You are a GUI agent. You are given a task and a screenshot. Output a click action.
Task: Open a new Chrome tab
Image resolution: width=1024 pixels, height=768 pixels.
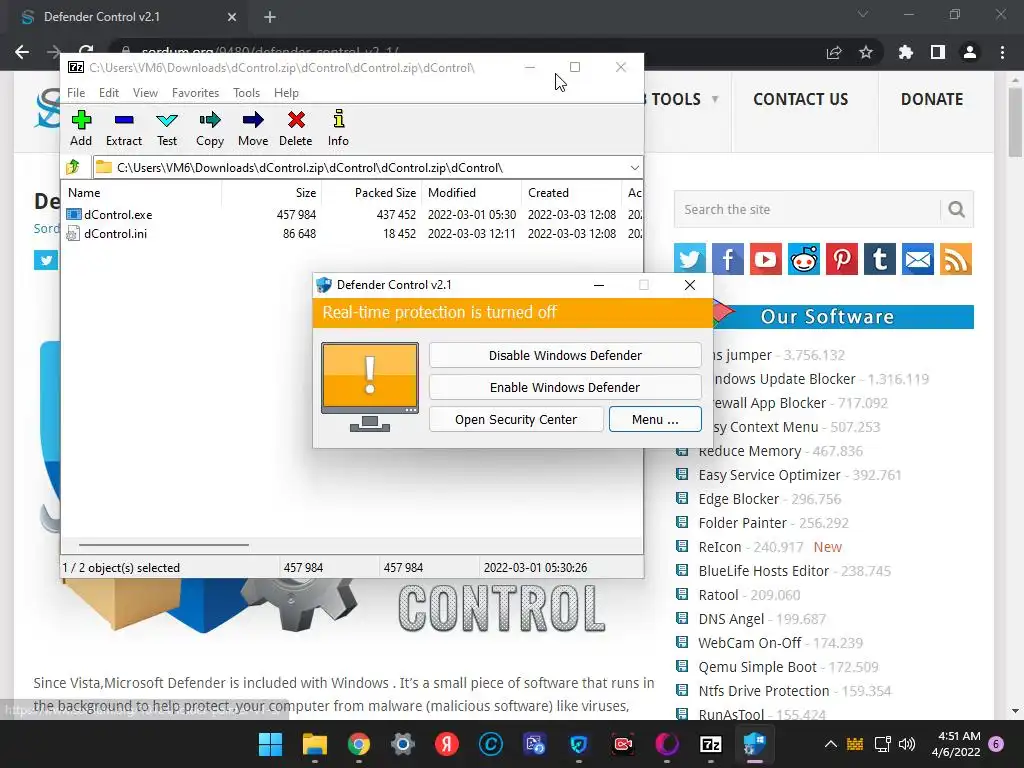click(x=270, y=17)
